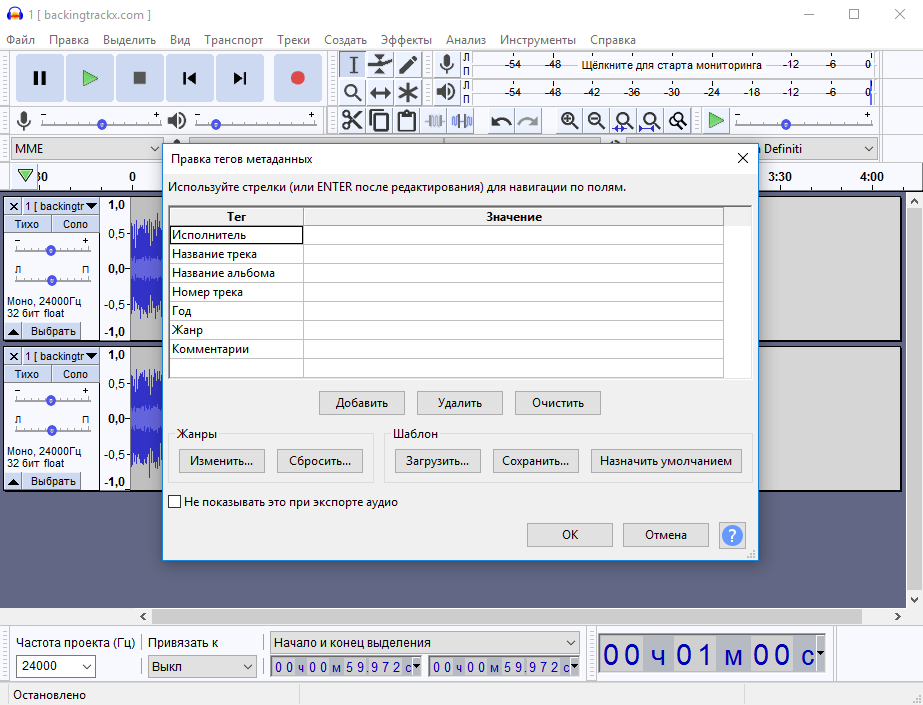Open the 'Привязать к' Выкл dropdown

[202, 667]
